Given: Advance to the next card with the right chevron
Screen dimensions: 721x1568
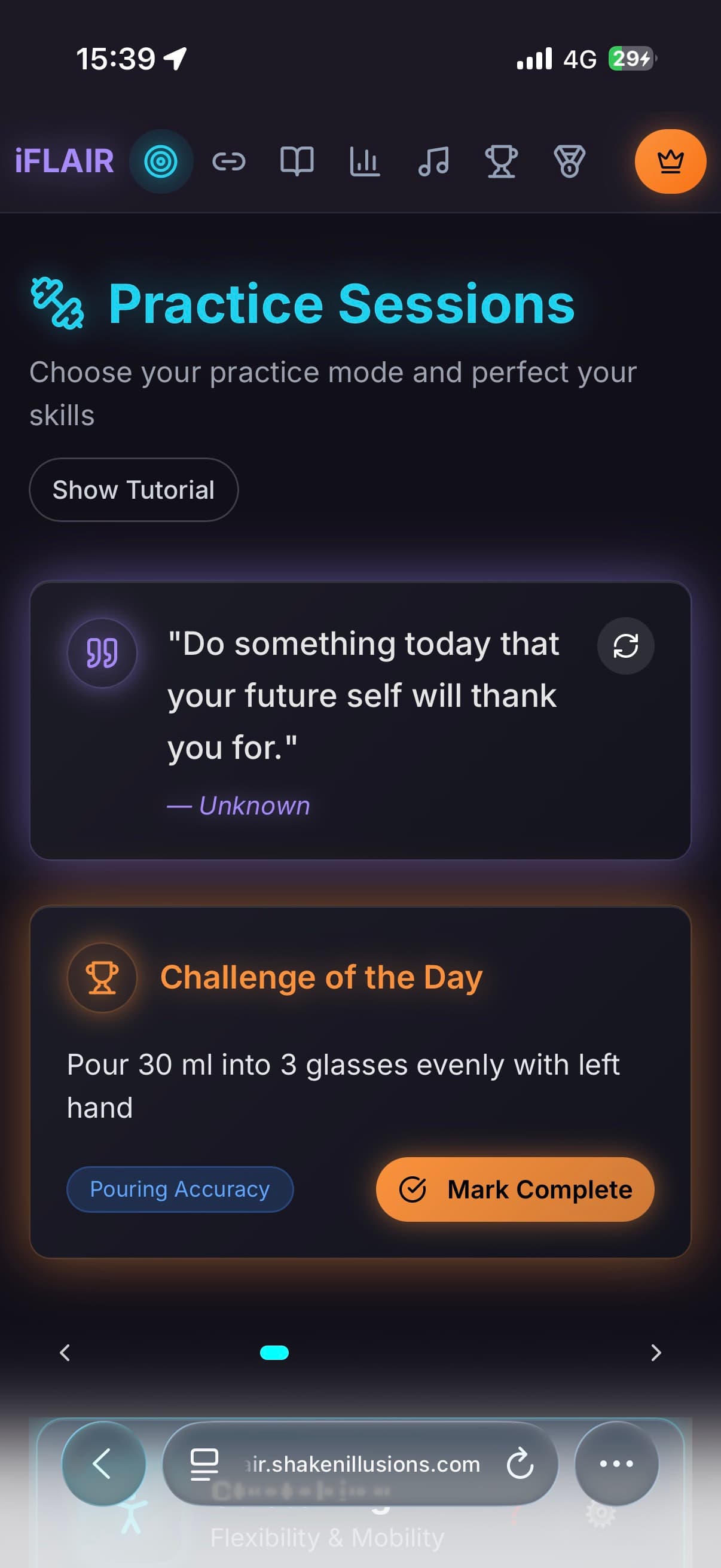Looking at the screenshot, I should click(656, 1353).
